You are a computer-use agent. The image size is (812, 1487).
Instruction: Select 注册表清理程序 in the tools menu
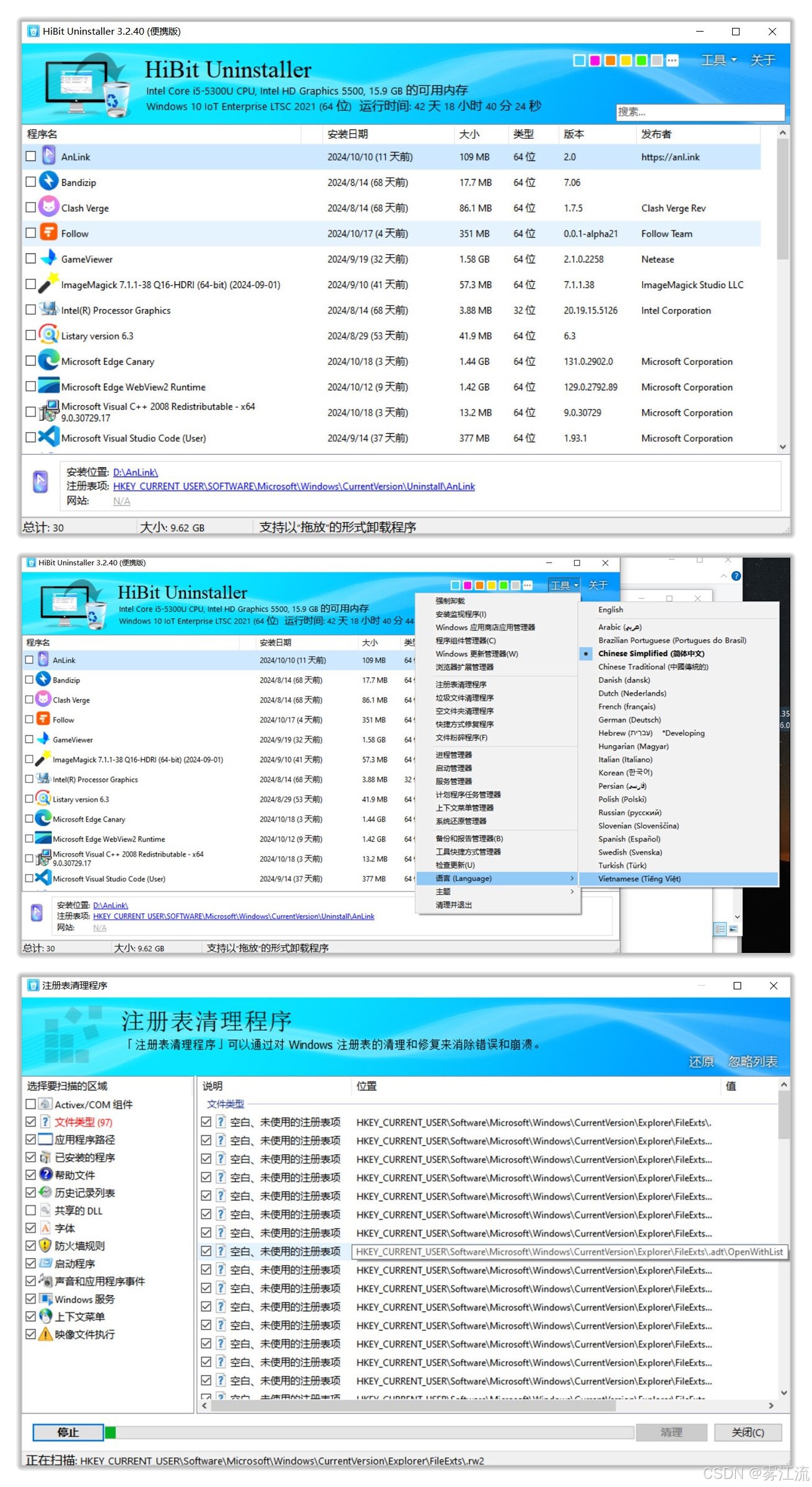[x=461, y=685]
